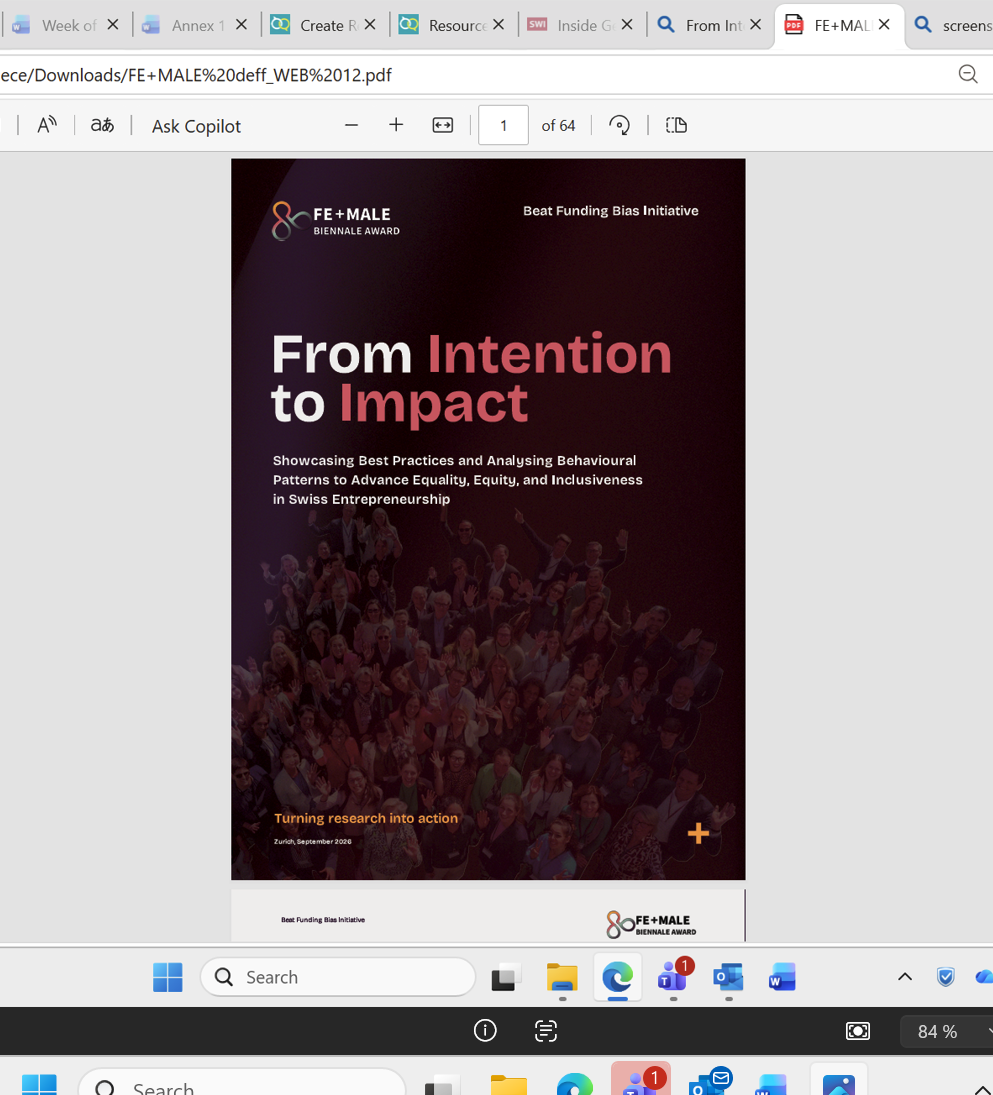Click the fit-to-window icon beside 84 %
This screenshot has width=993, height=1095.
pyautogui.click(x=858, y=1031)
